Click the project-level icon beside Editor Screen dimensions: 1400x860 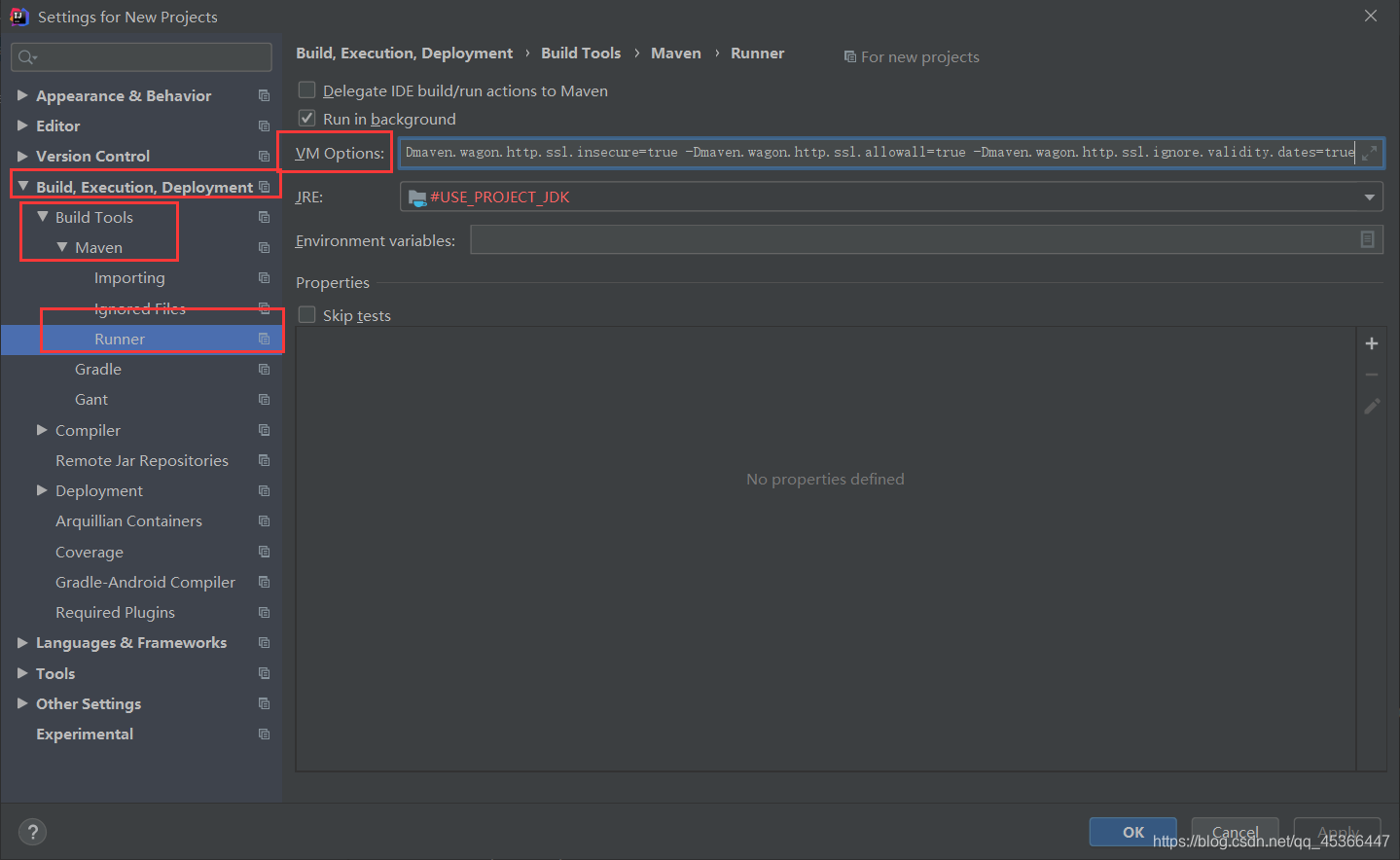(264, 125)
